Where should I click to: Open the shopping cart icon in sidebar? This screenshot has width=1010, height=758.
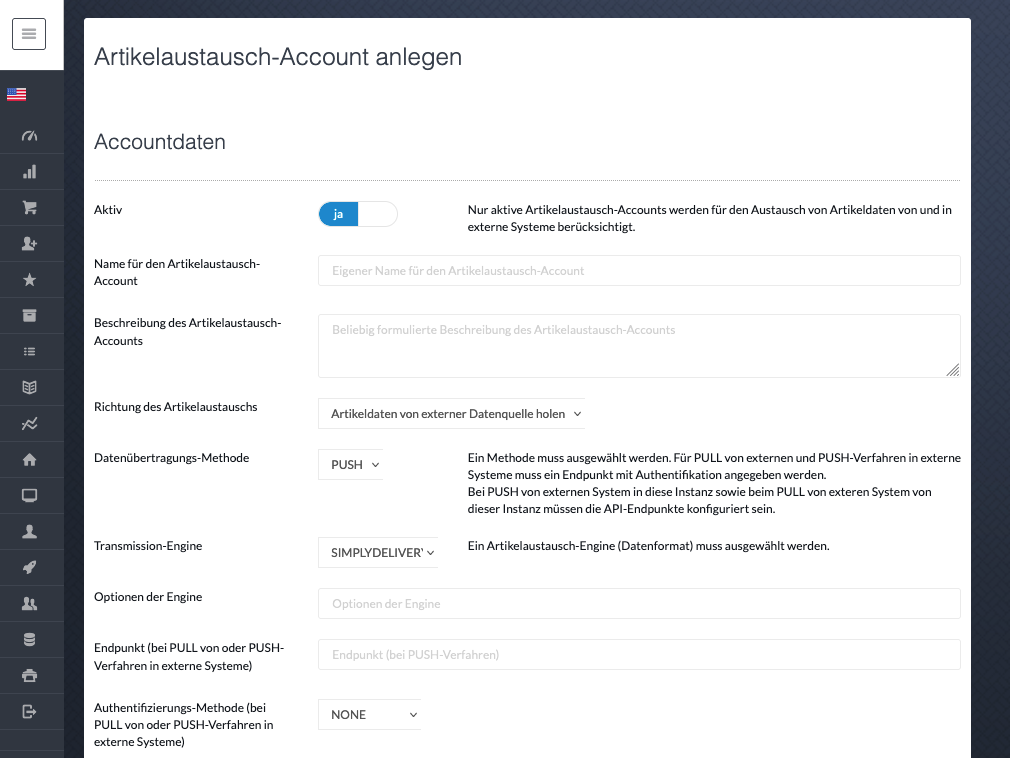pyautogui.click(x=30, y=208)
